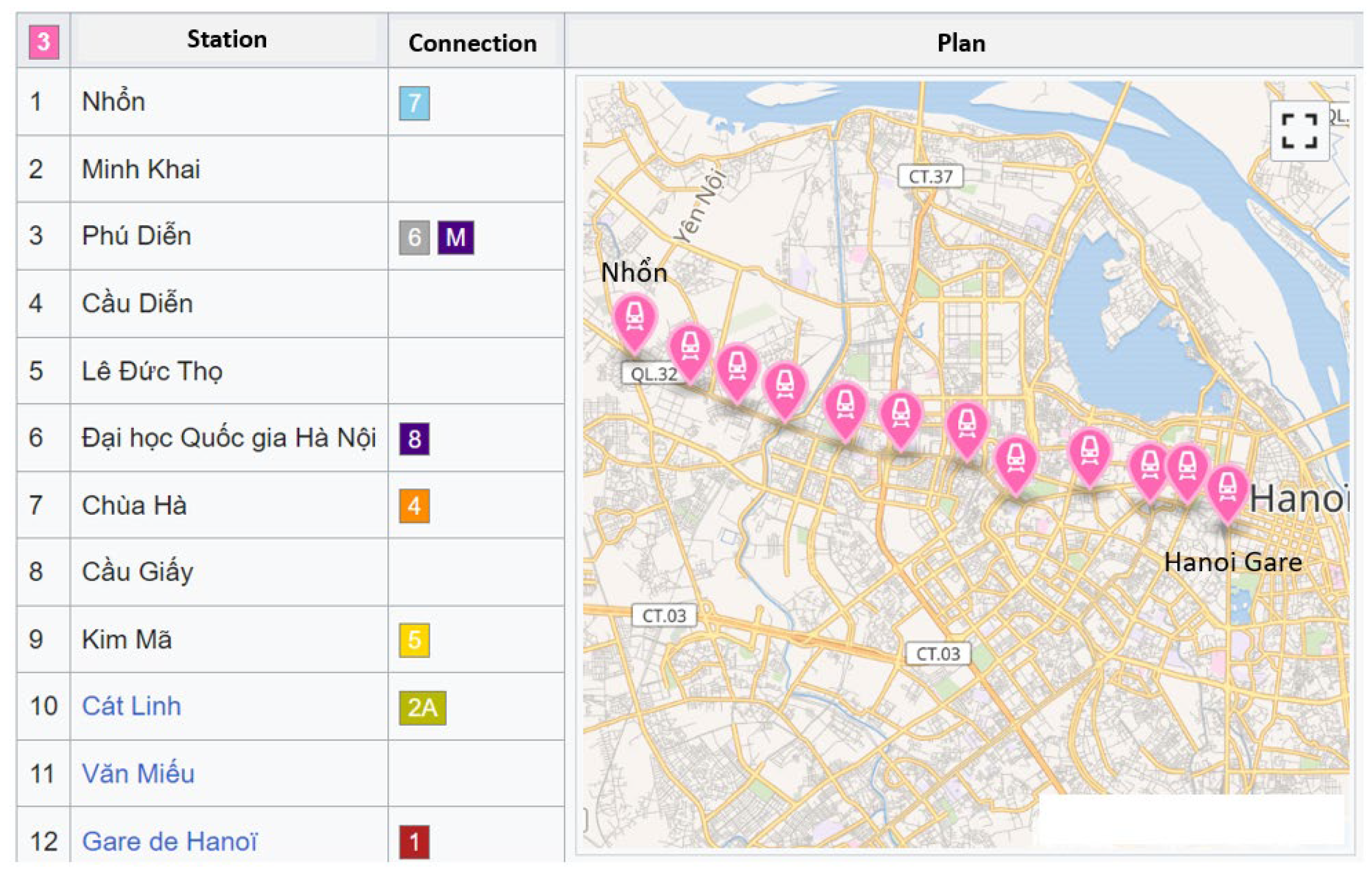Click the Connection column header
1372x880 pixels.
[472, 43]
